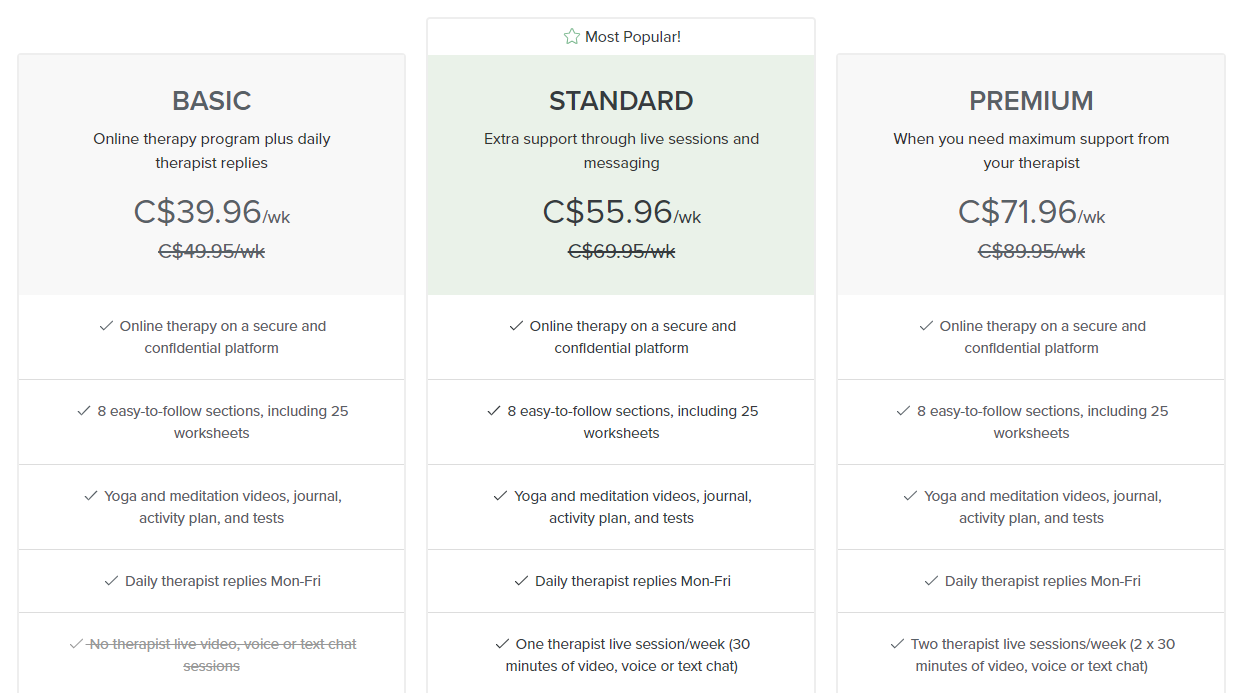1243x693 pixels.
Task: Click the C$71.96/wk Premium price
Action: tap(1031, 212)
